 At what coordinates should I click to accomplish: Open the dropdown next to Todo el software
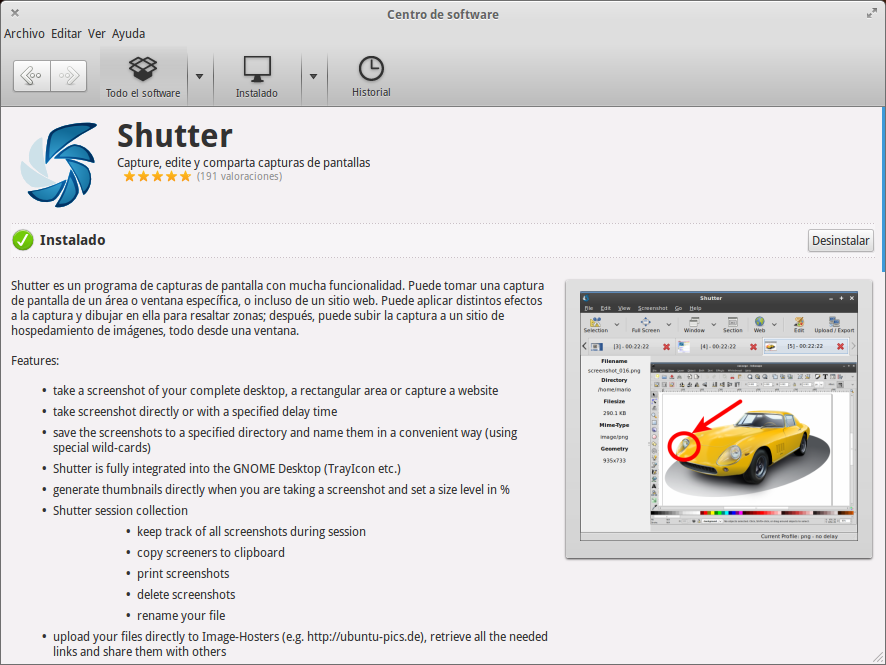[200, 76]
